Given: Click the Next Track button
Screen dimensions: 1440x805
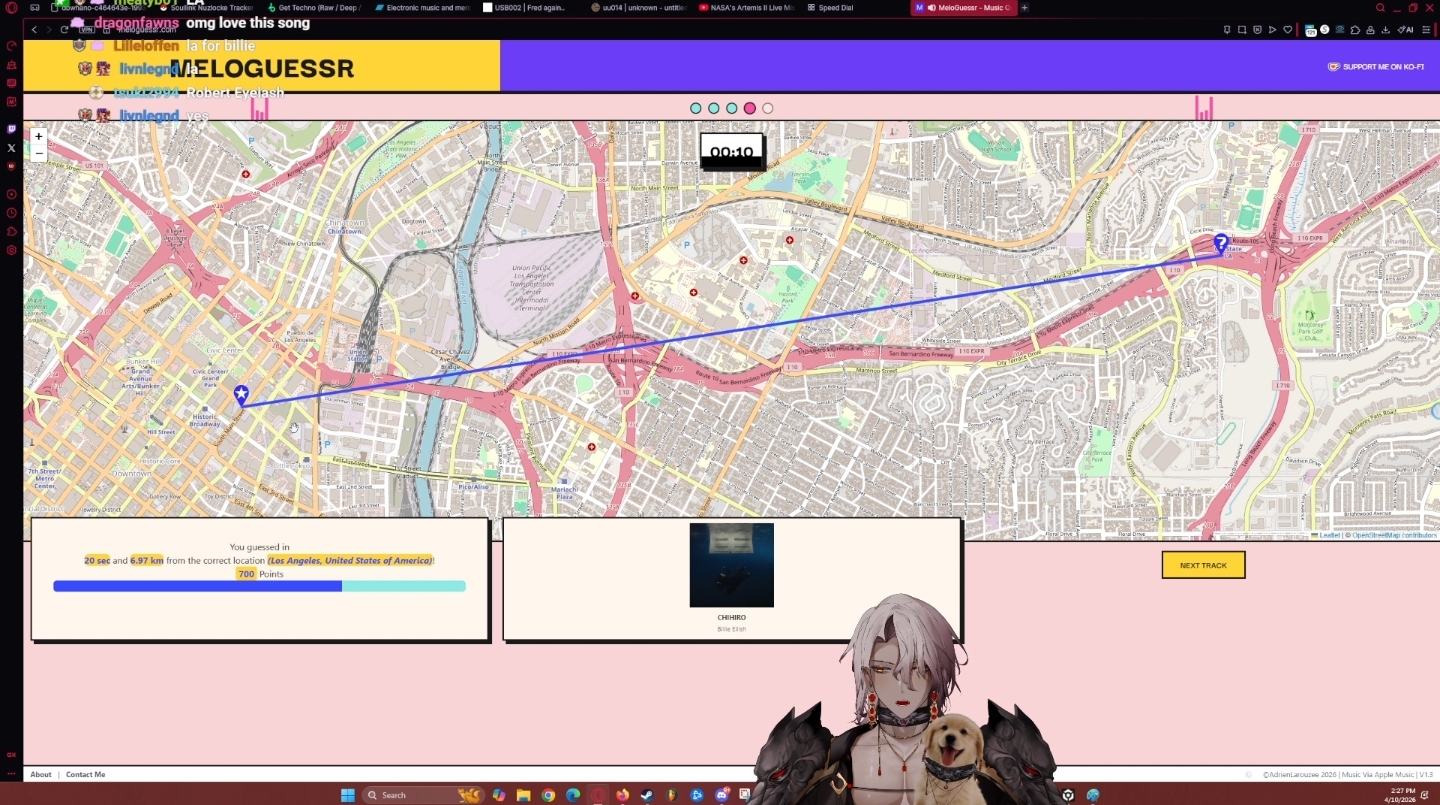Looking at the screenshot, I should 1203,565.
